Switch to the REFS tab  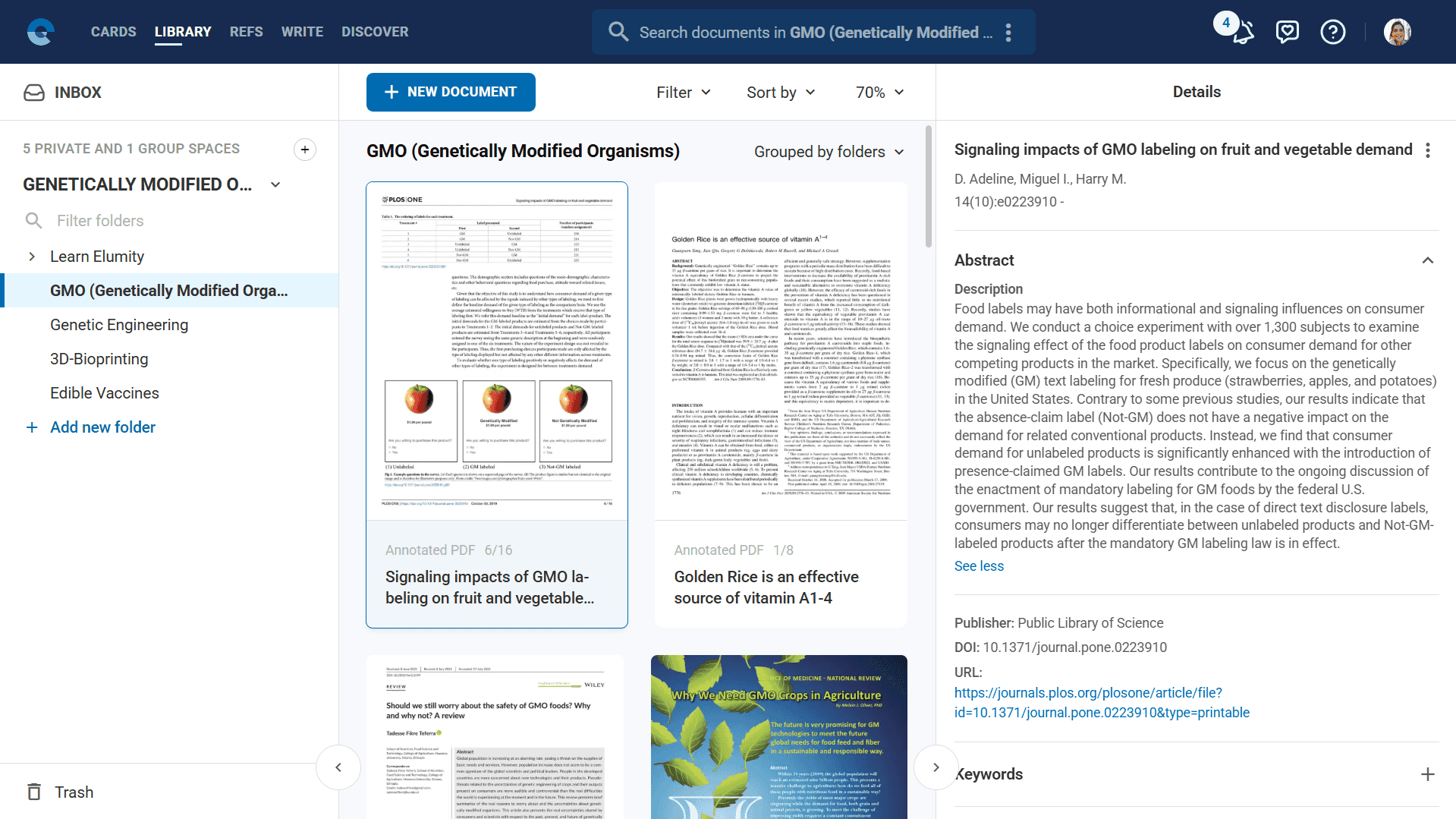246,32
